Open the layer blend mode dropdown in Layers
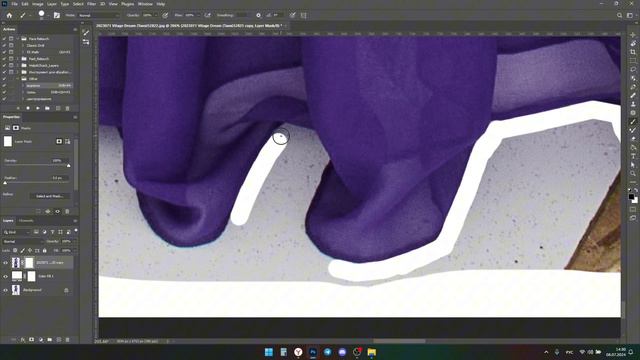The image size is (640, 360). click(x=22, y=241)
